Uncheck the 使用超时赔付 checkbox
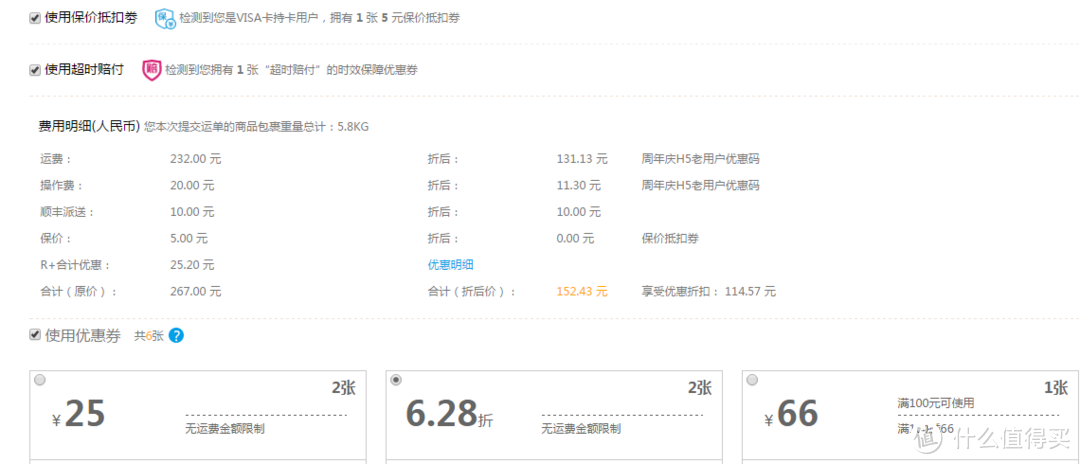The width and height of the screenshot is (1080, 464). point(34,70)
